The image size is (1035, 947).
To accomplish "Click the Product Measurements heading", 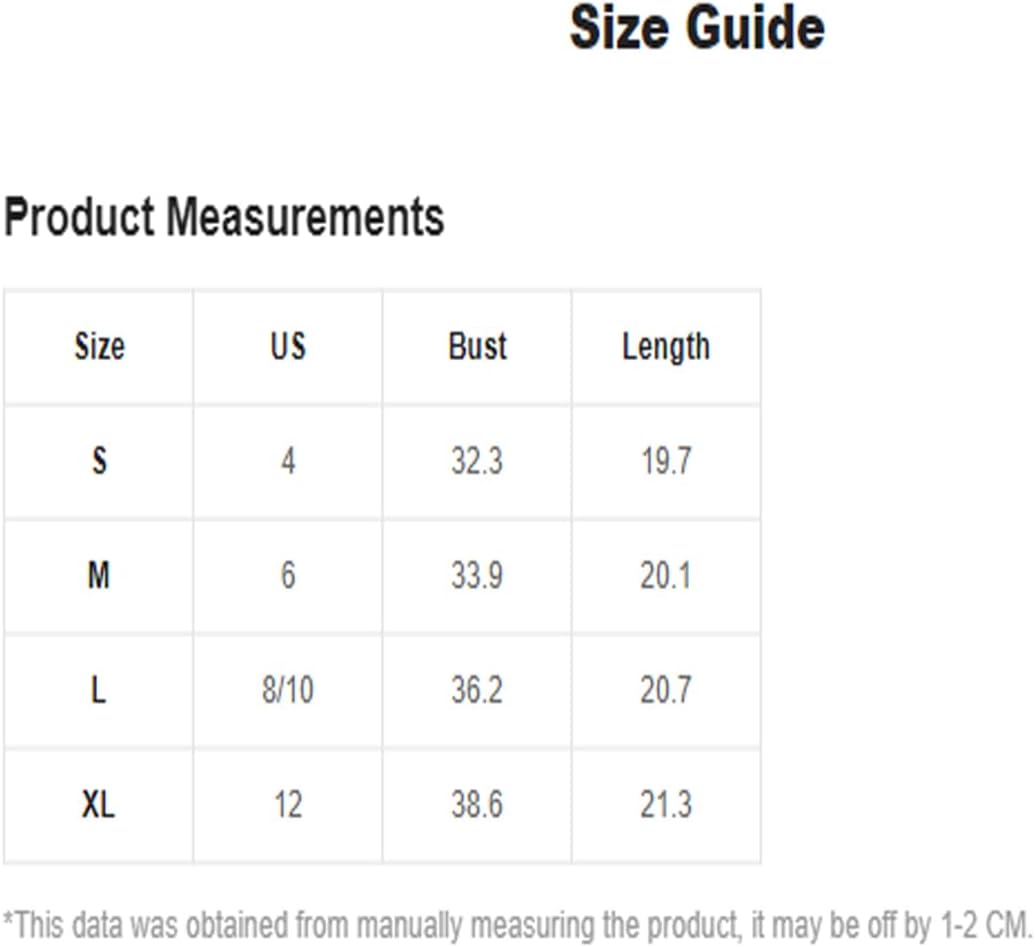I will click(224, 217).
